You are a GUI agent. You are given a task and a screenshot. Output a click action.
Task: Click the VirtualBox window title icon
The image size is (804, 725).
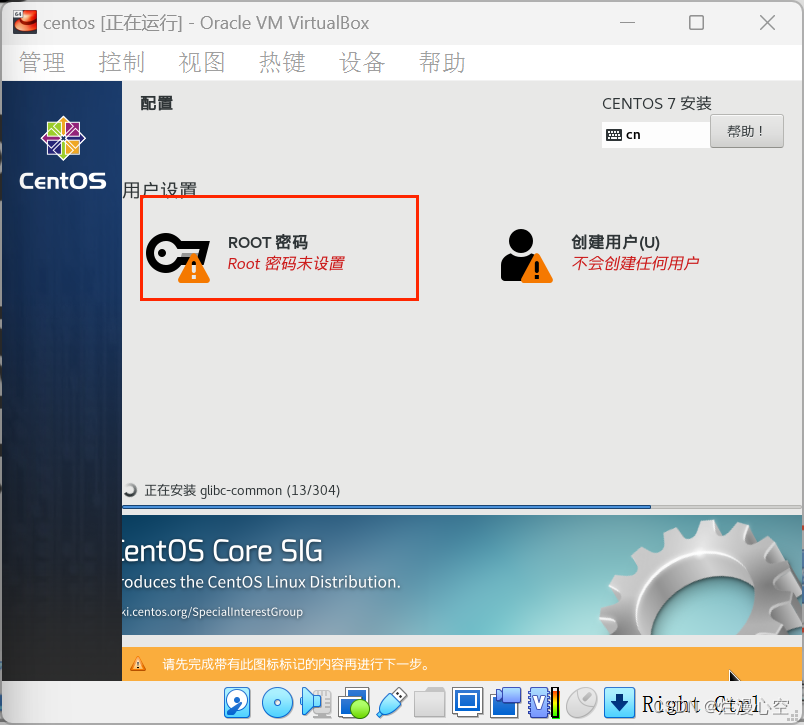25,23
